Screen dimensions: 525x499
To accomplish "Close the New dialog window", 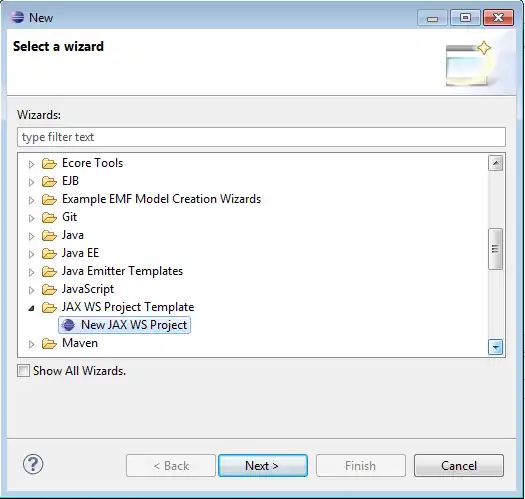I will pos(498,17).
